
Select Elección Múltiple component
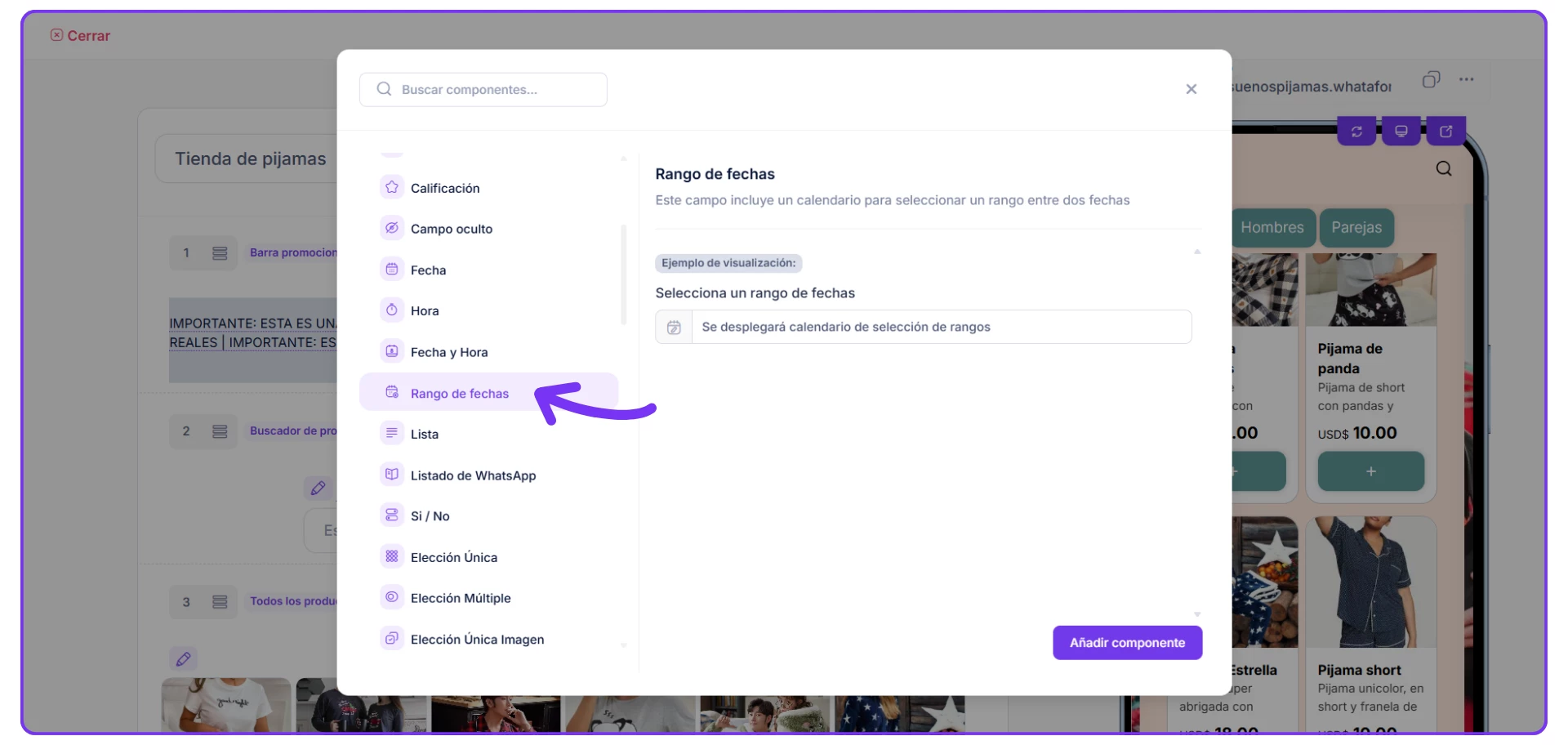tap(461, 598)
